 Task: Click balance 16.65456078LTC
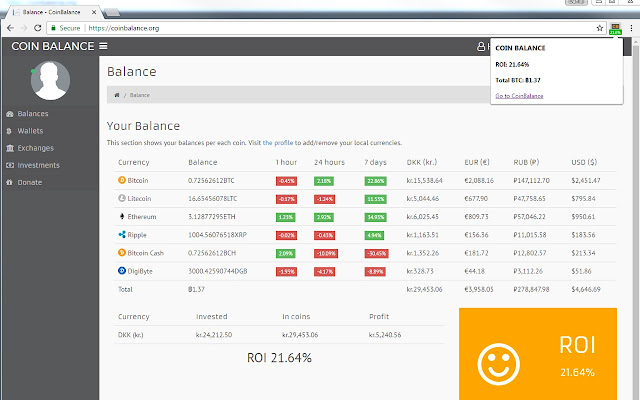(212, 198)
